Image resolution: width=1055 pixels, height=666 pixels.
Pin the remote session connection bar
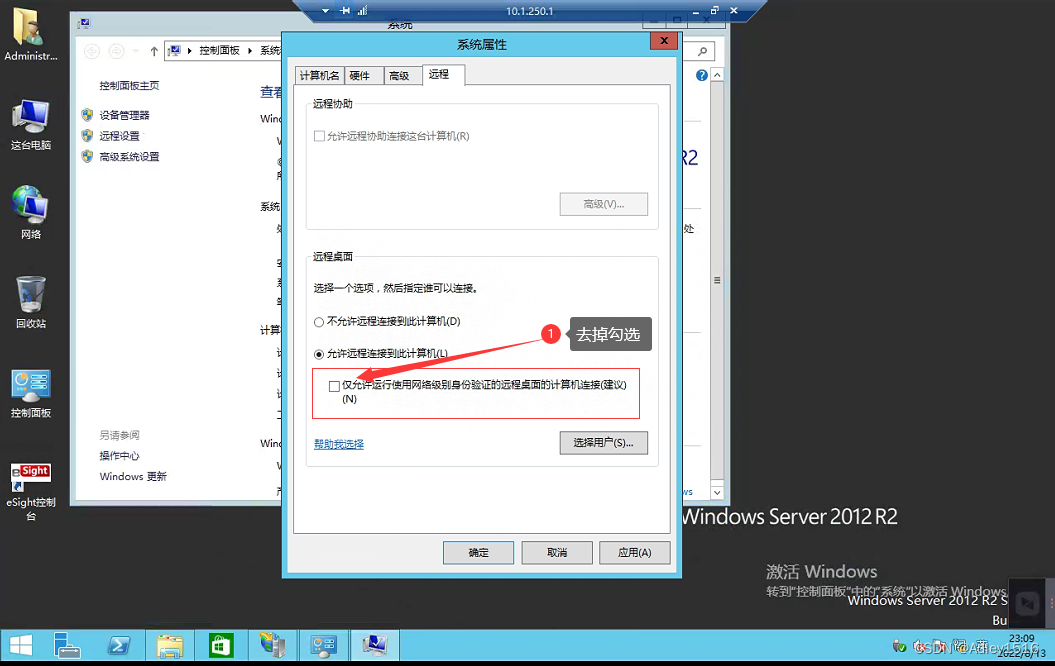(345, 11)
